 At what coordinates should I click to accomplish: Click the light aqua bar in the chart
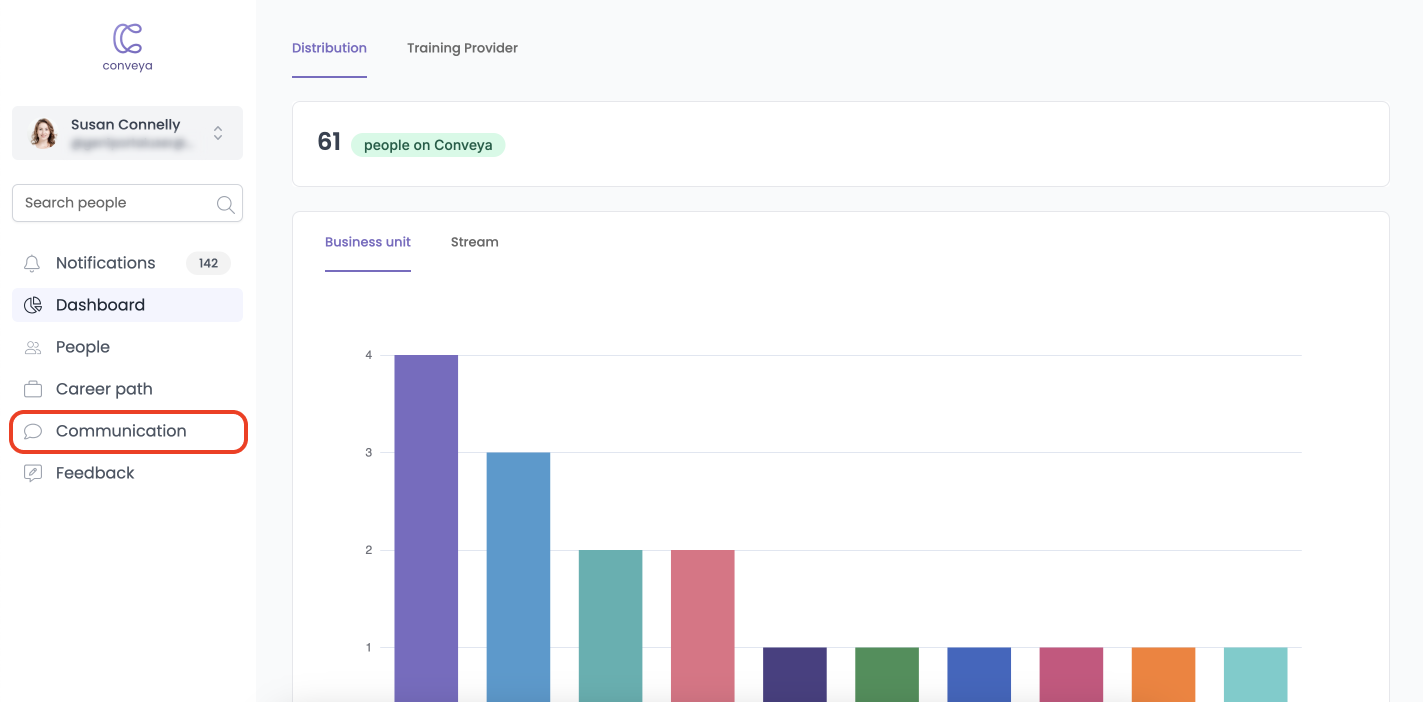point(1256,674)
